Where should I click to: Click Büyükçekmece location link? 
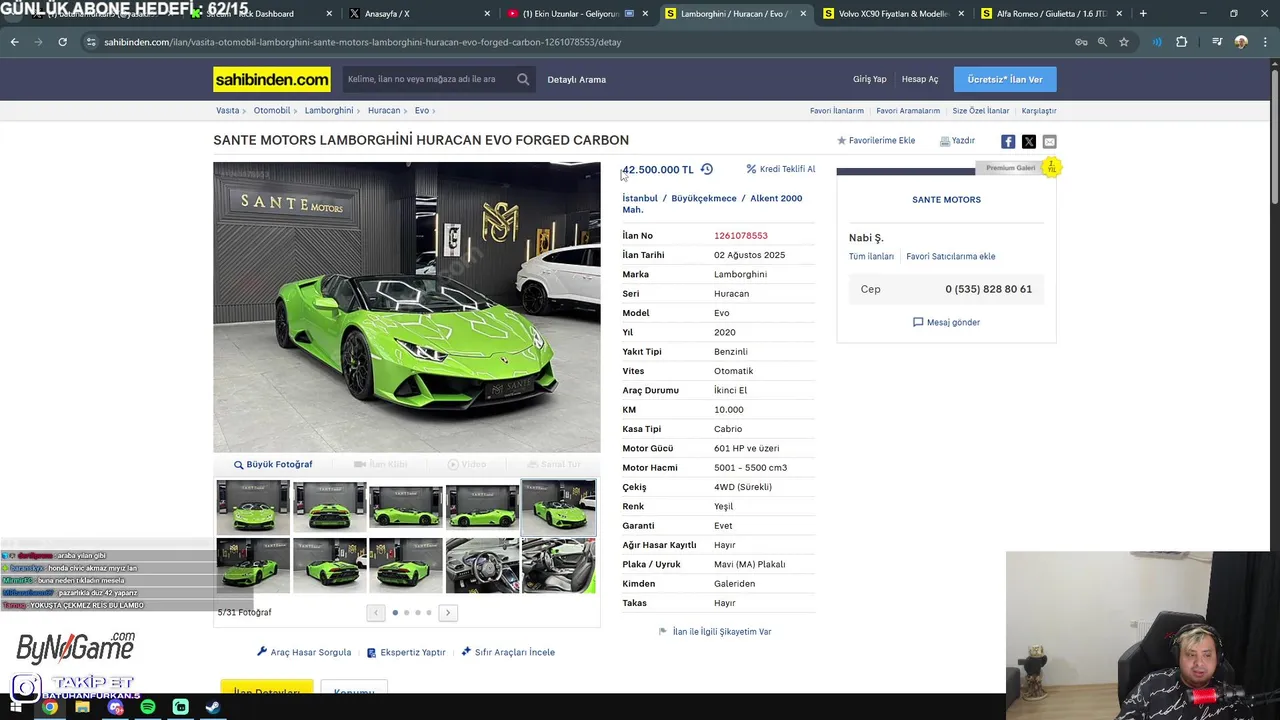(704, 198)
